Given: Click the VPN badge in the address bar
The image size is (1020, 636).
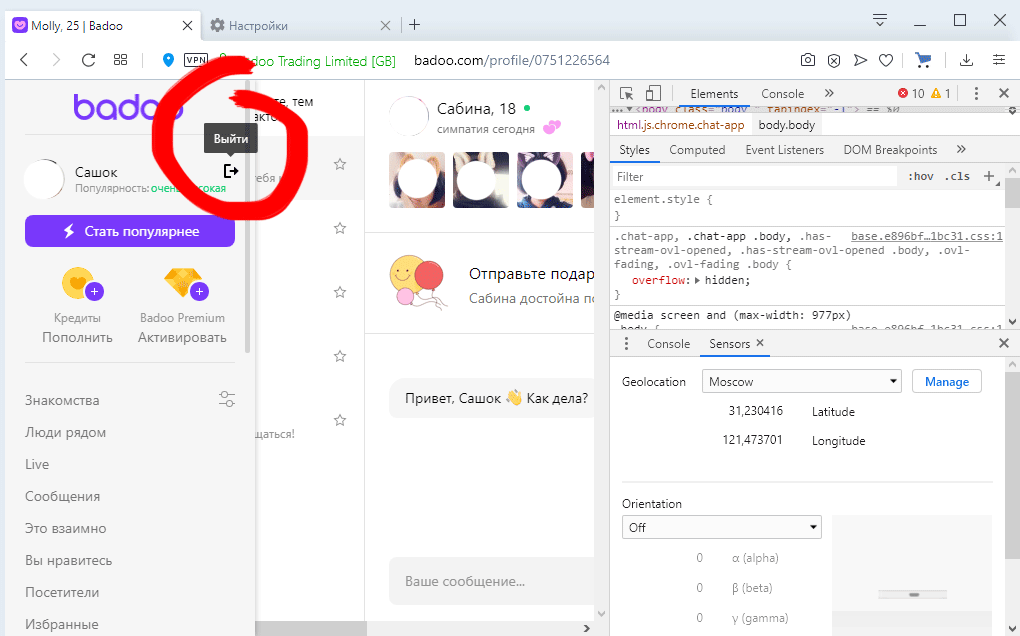Looking at the screenshot, I should 196,60.
